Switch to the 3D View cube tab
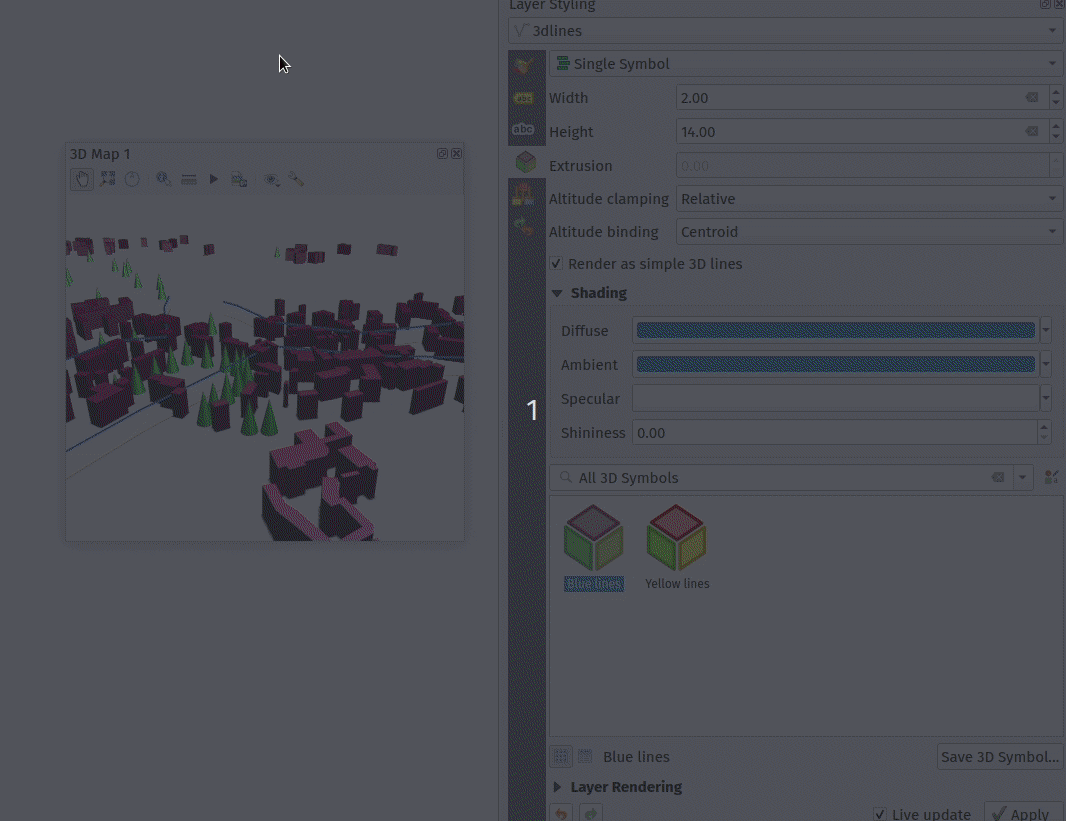Image resolution: width=1066 pixels, height=821 pixels. (x=525, y=162)
